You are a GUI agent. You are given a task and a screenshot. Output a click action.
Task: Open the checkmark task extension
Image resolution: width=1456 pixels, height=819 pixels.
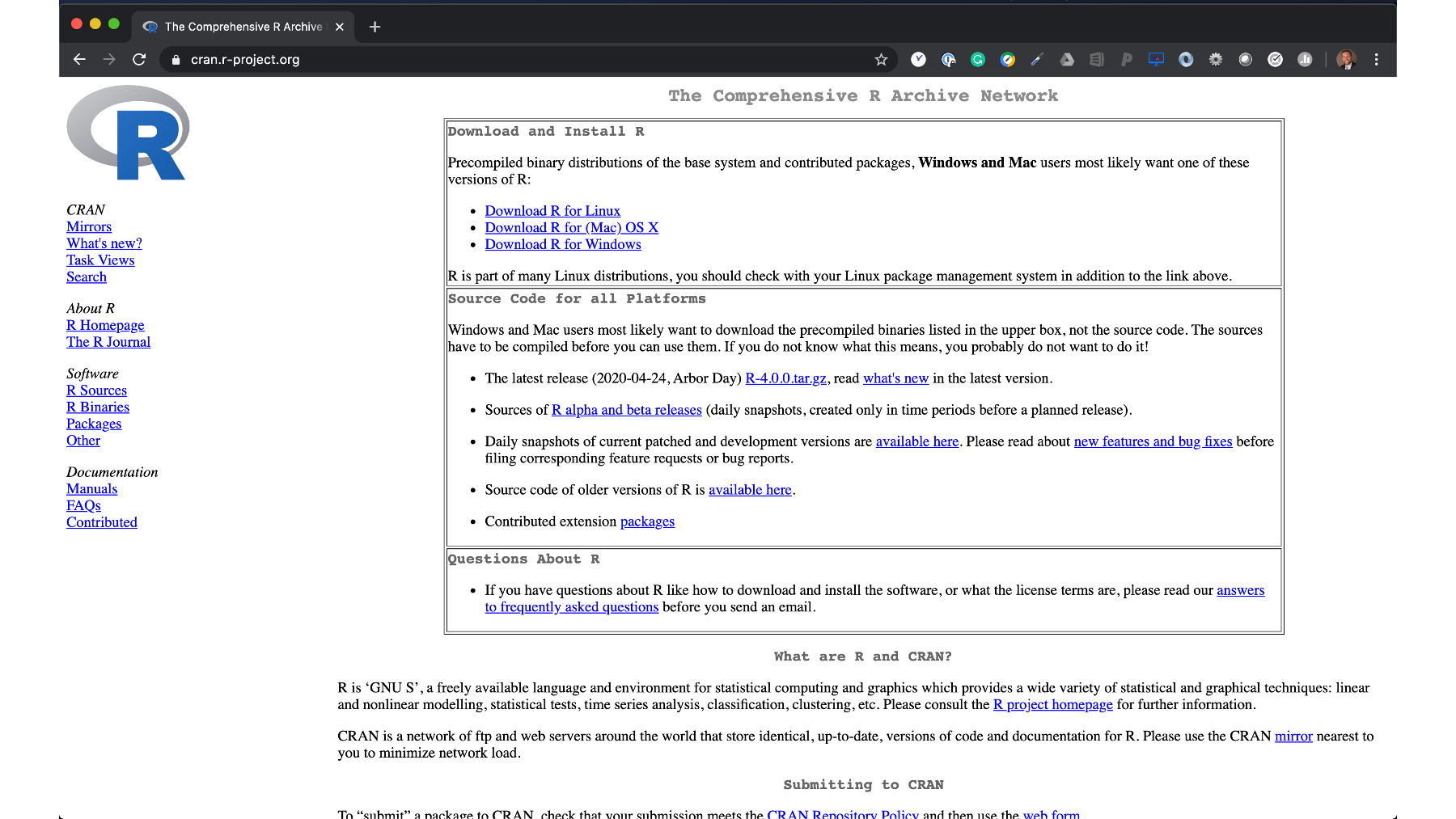pyautogui.click(x=1275, y=59)
